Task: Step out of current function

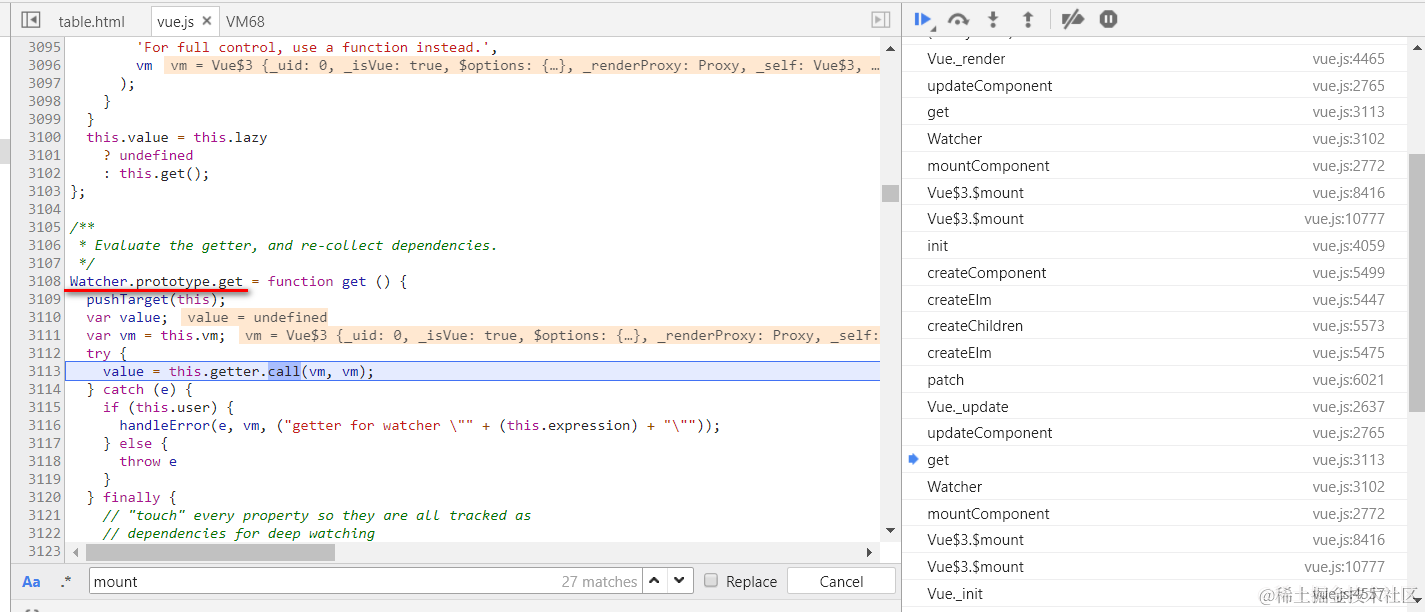Action: [1027, 19]
